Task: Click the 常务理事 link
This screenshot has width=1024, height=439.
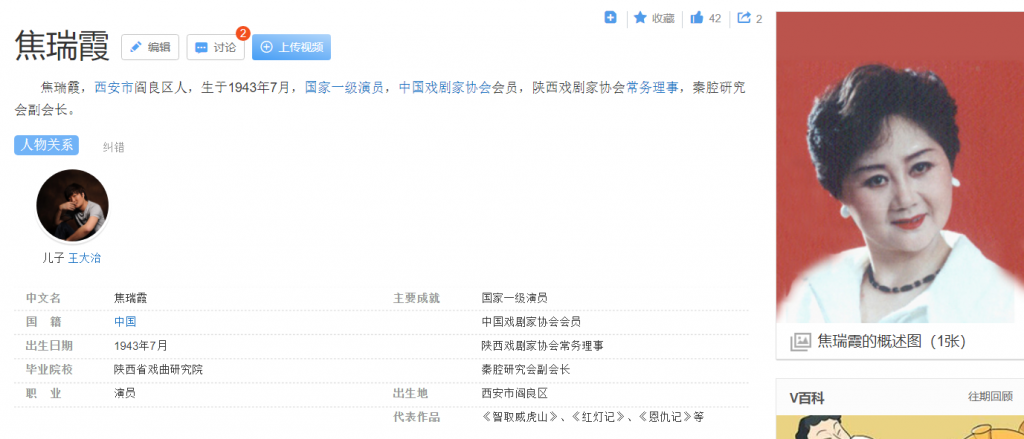Action: (652, 87)
